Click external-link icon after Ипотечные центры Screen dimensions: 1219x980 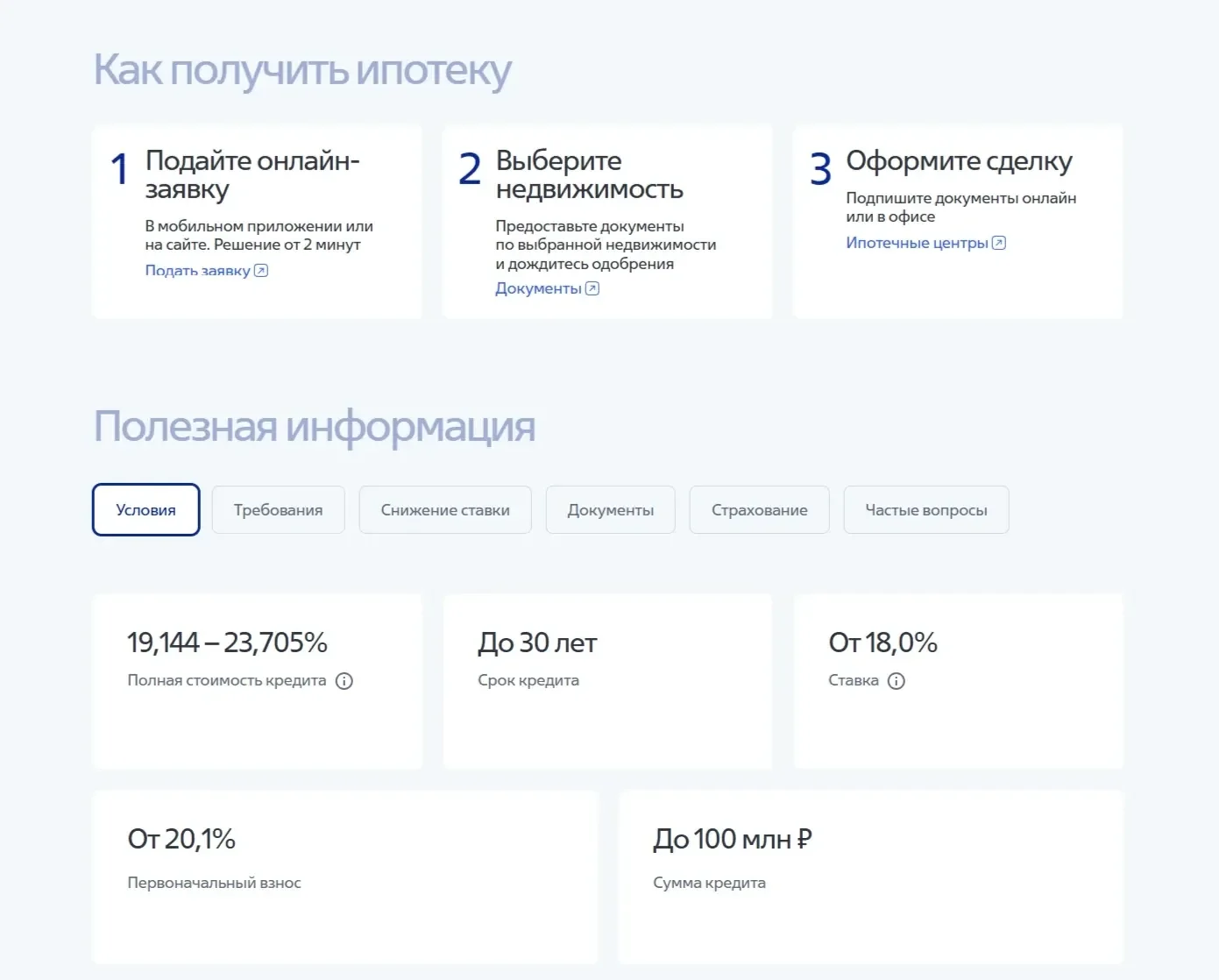(999, 243)
